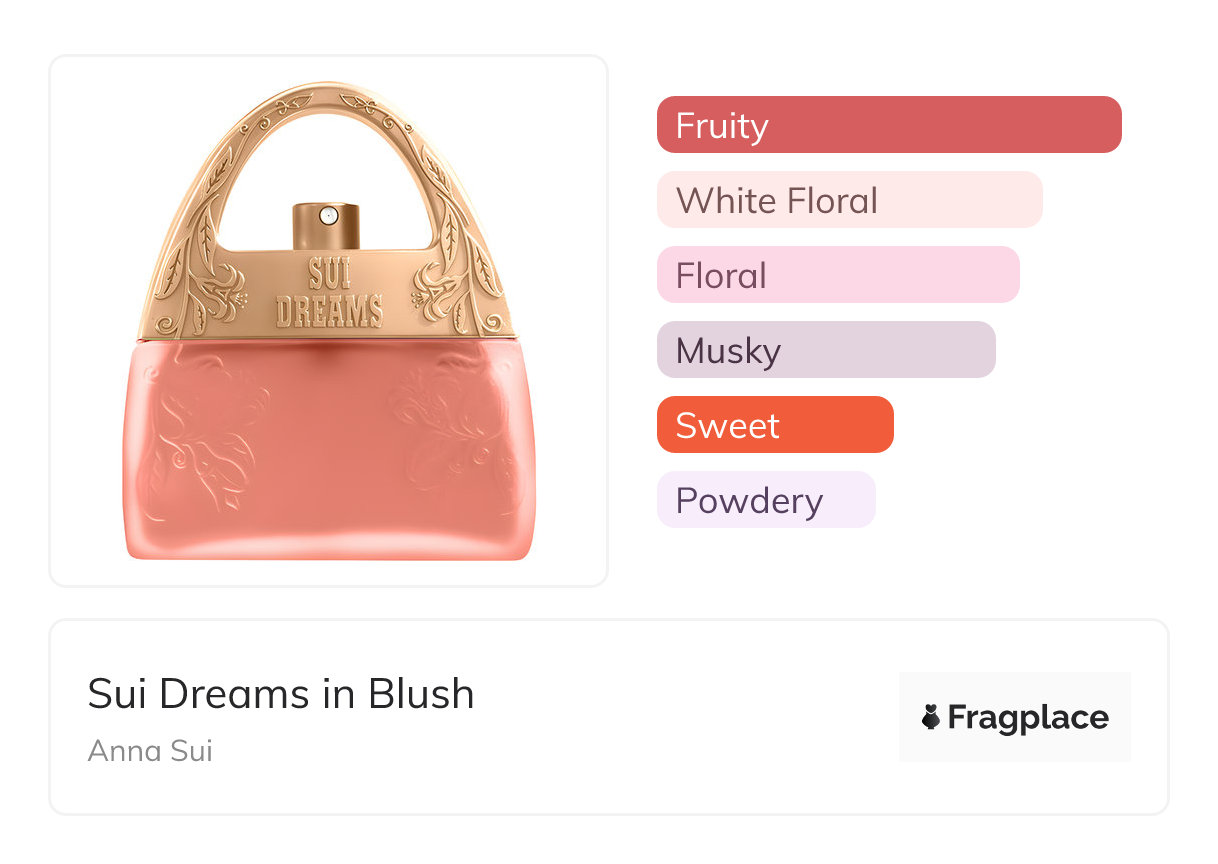Select the Musky accord bar

(x=825, y=350)
